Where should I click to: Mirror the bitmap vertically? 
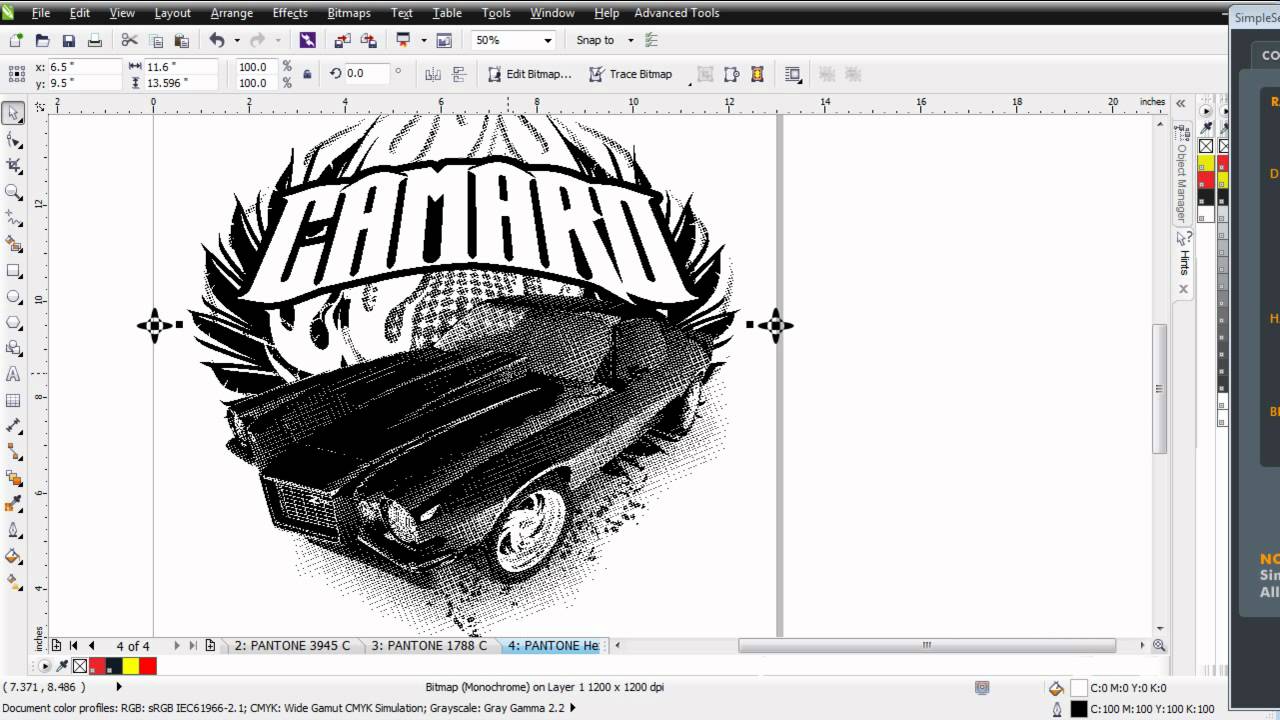click(x=460, y=74)
